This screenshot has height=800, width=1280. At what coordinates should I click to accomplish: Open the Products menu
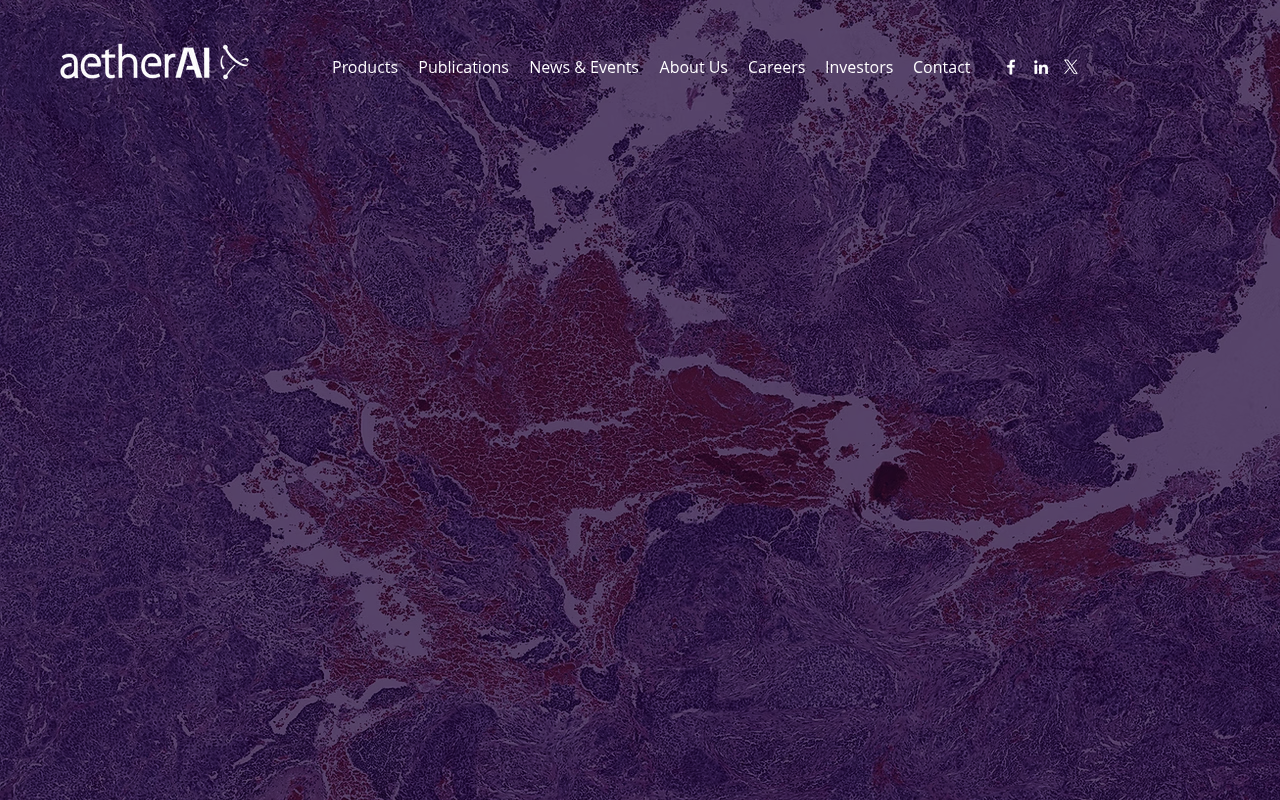pyautogui.click(x=365, y=67)
